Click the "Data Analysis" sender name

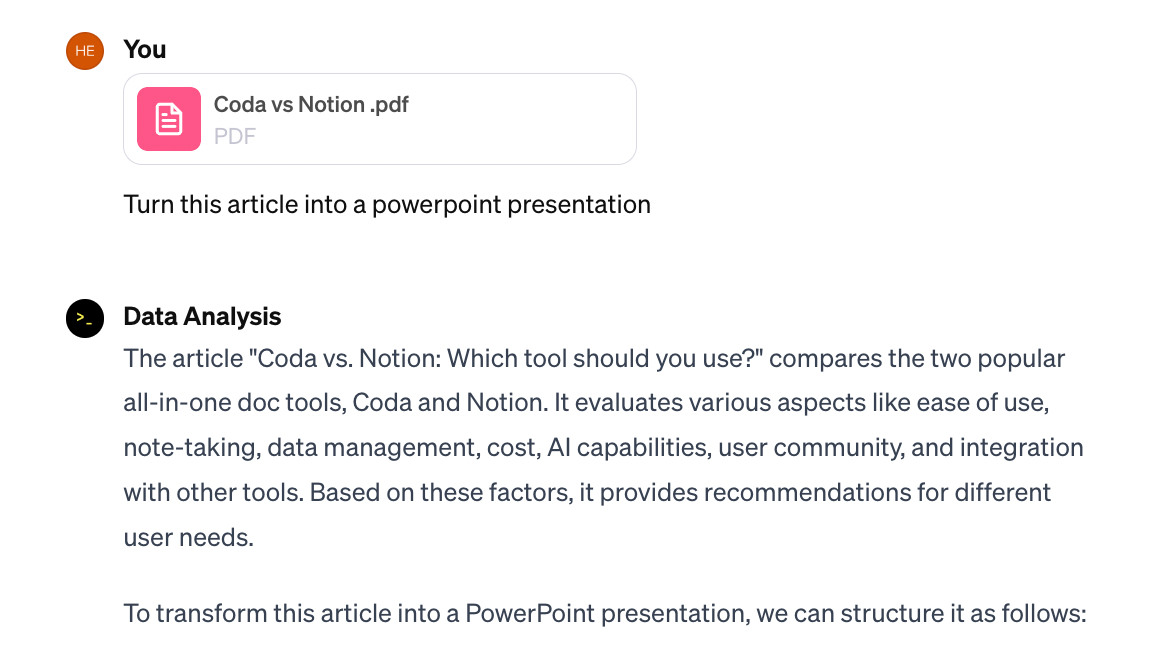[202, 317]
